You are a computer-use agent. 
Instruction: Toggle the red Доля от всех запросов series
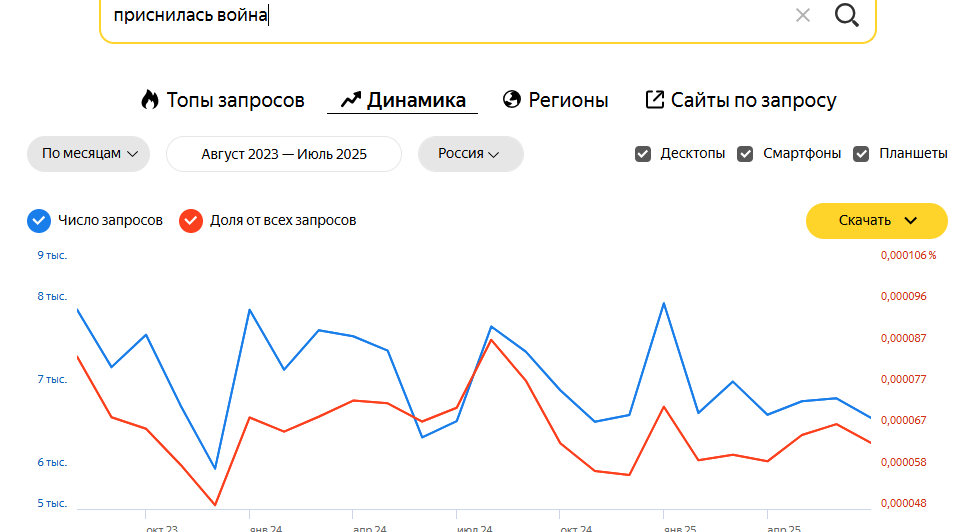(191, 221)
